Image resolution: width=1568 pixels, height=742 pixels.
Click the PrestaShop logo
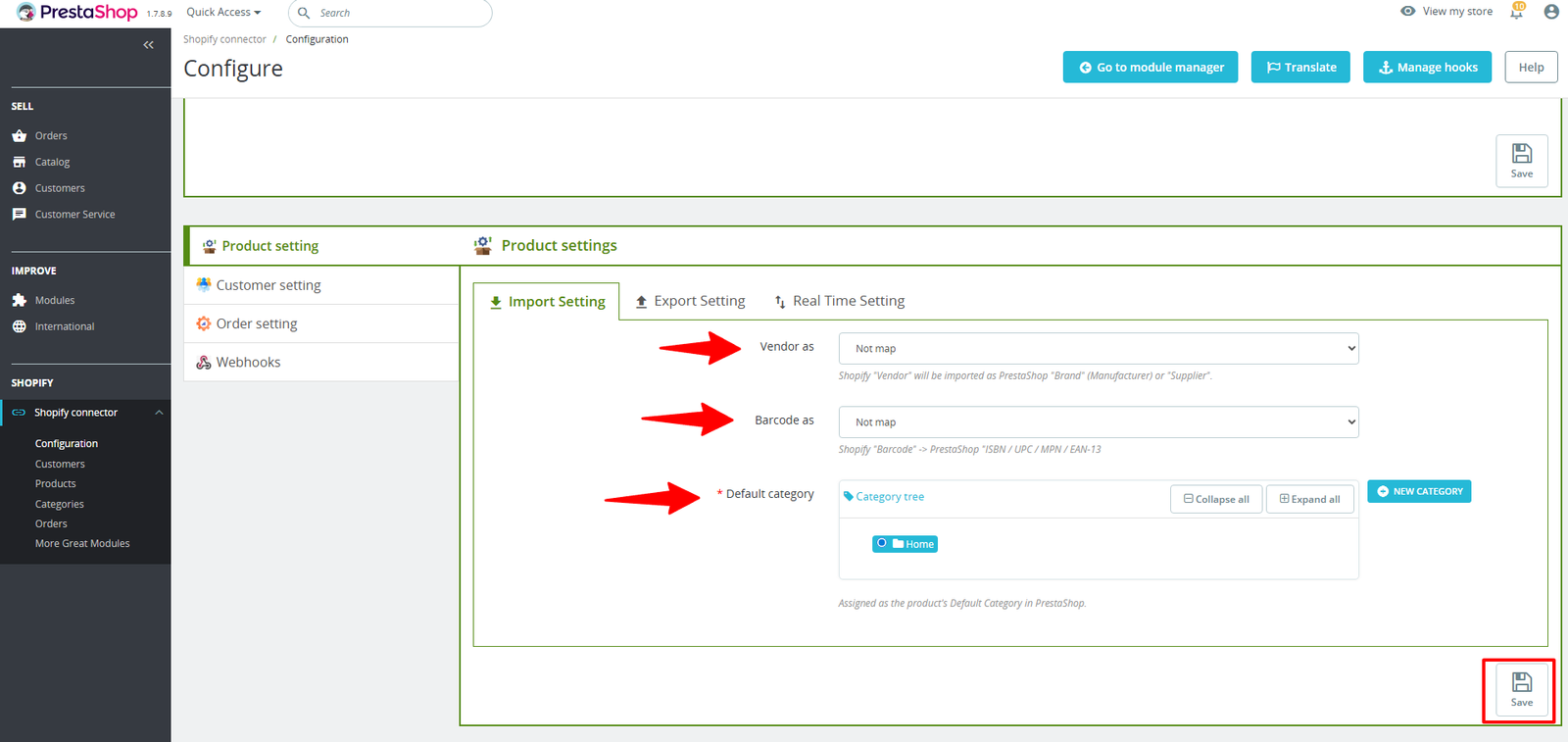tap(77, 12)
